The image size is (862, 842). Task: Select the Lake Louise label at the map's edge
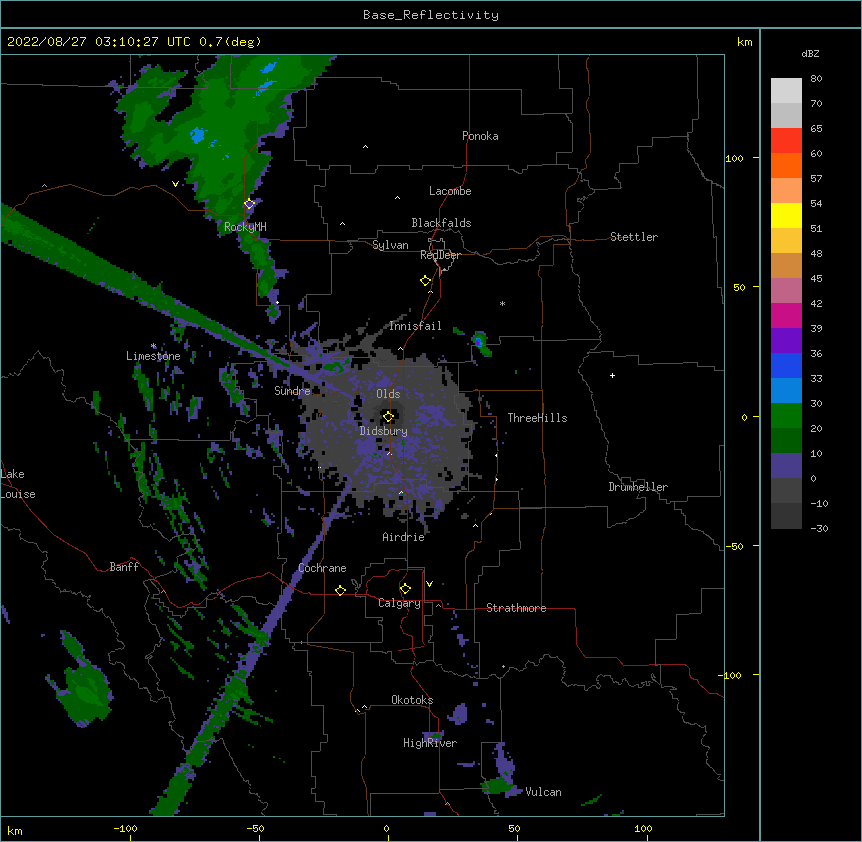click(18, 484)
